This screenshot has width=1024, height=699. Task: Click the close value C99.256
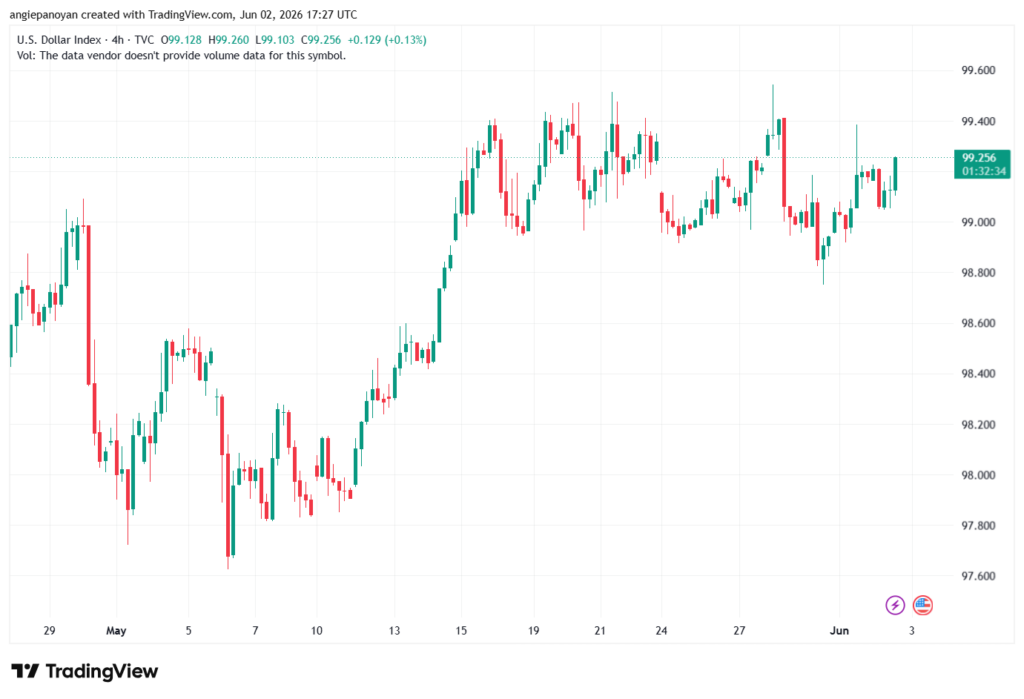[x=321, y=40]
